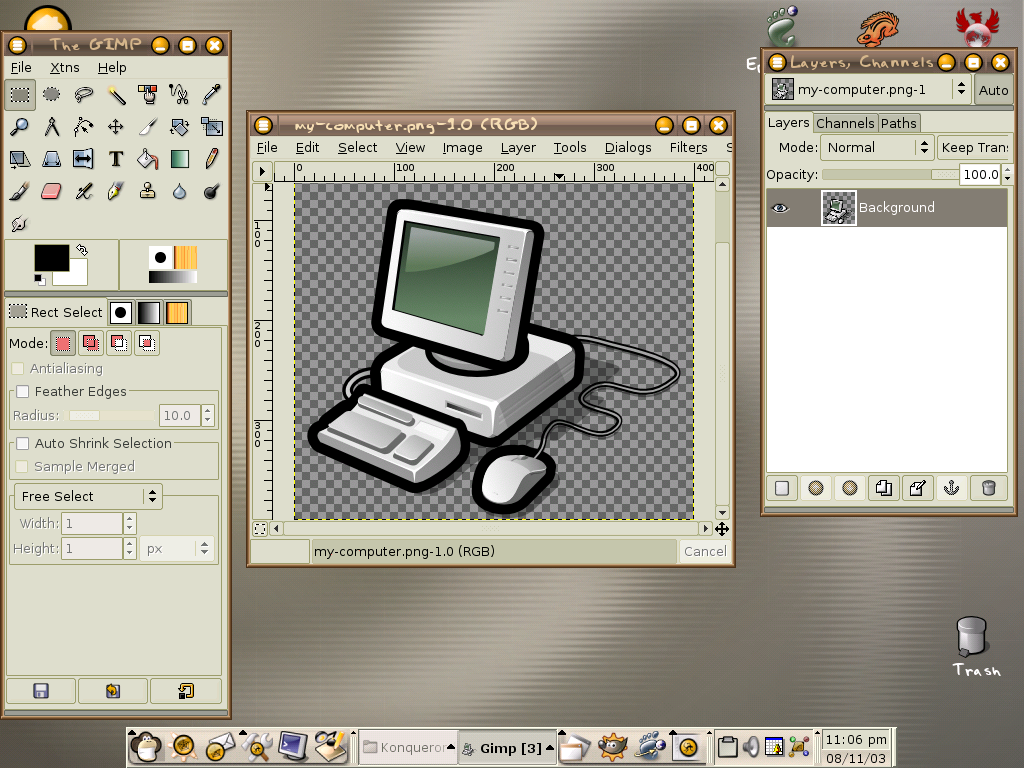Click the swap foreground/background colors arrow

click(82, 249)
